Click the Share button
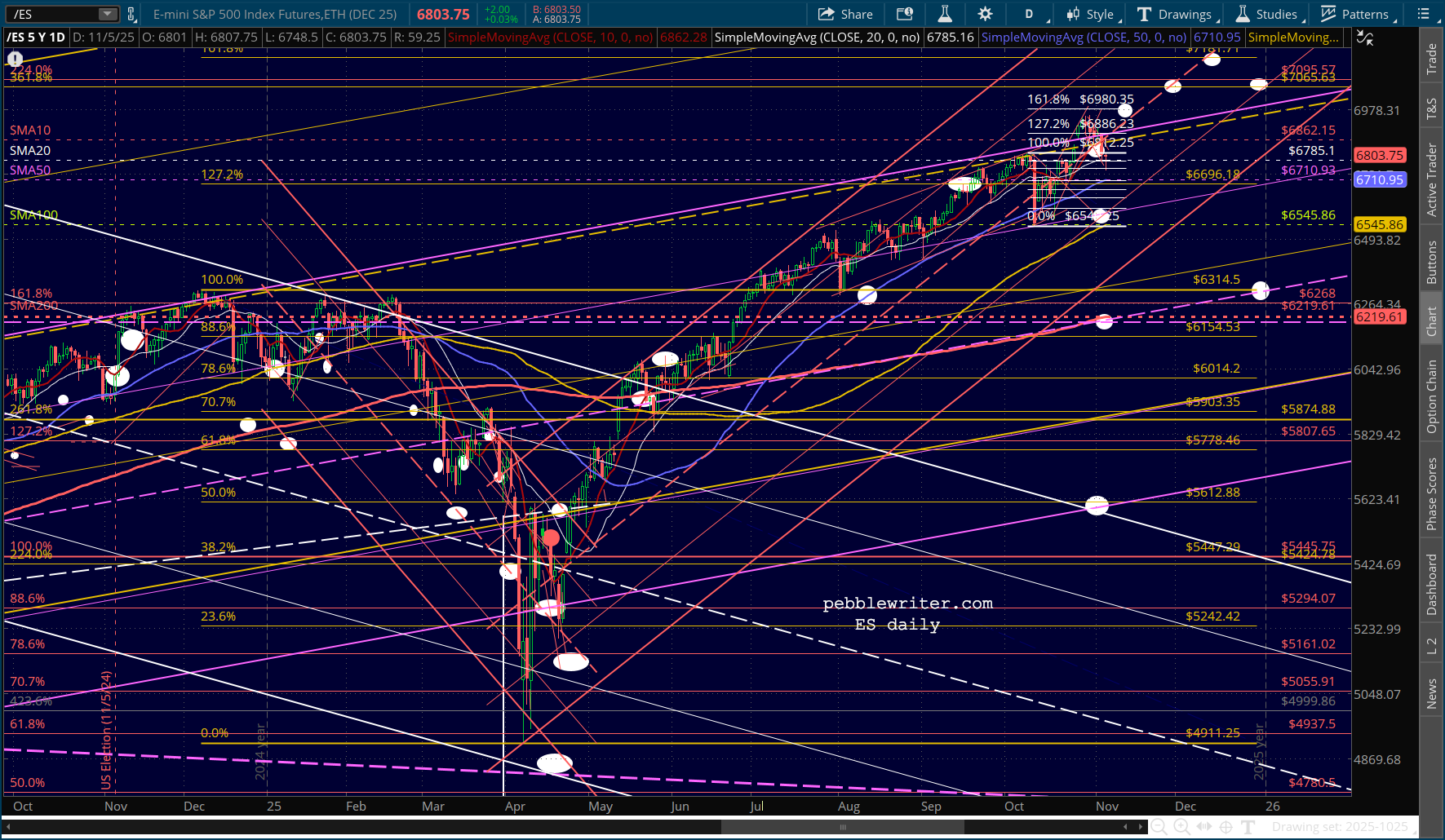 point(845,14)
